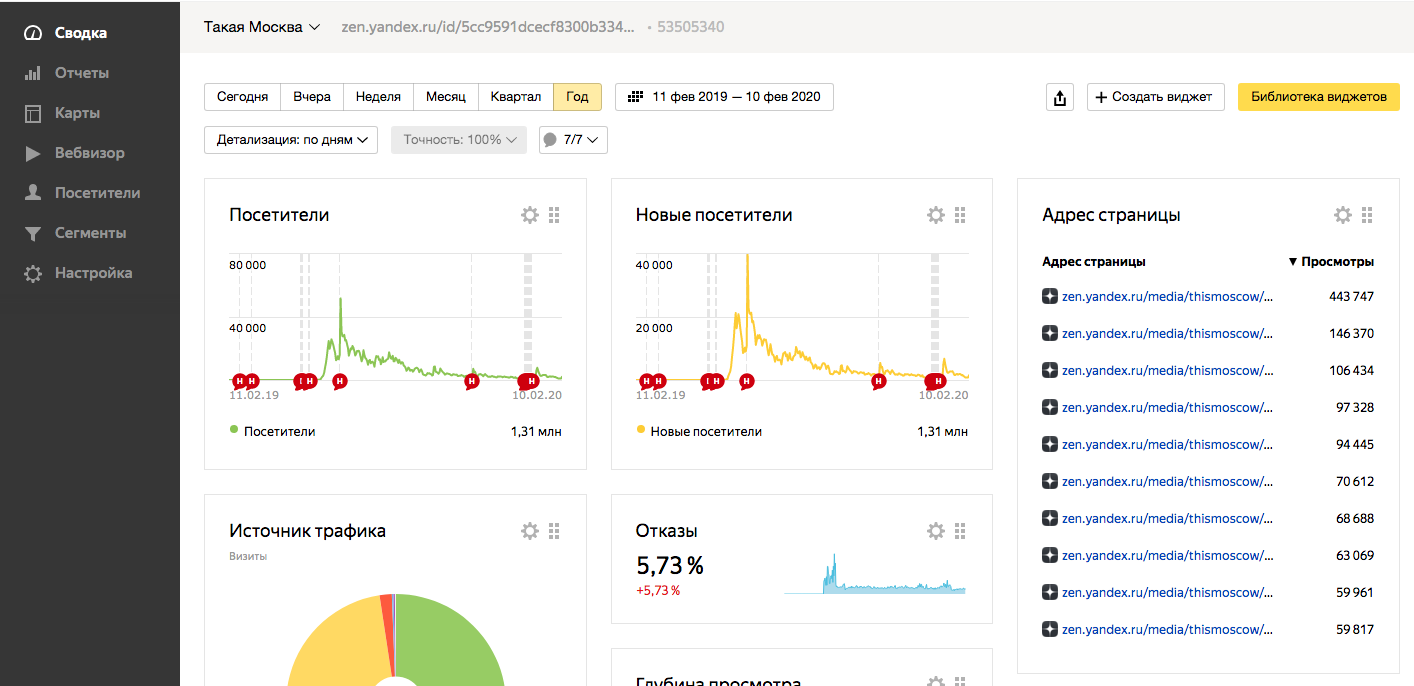
Task: Open settings gear of Адрес страницы widget
Action: 1343,215
